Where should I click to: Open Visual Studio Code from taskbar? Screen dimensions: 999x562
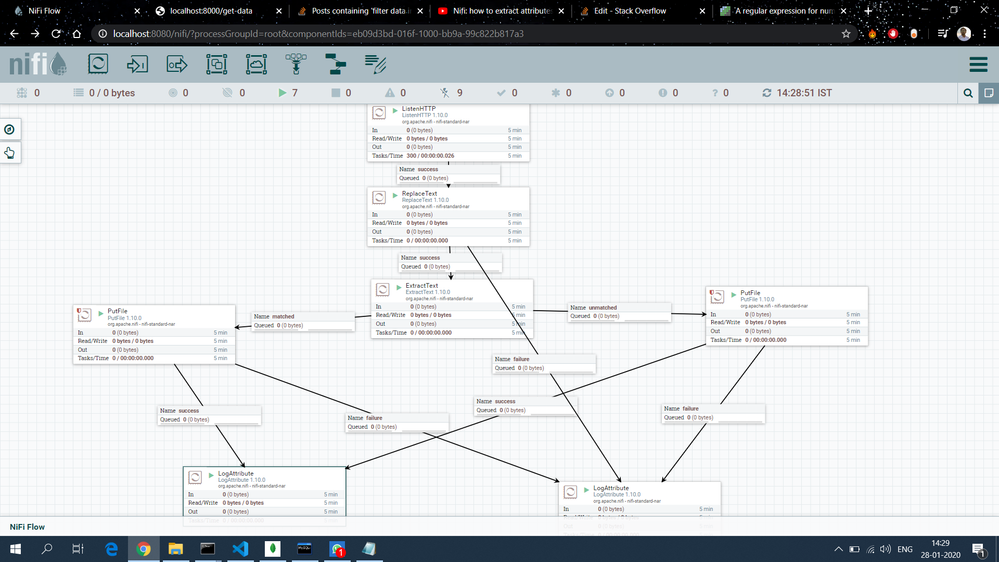[240, 549]
